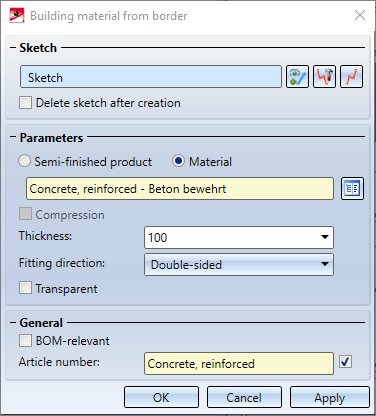Click the Apply button
The image size is (376, 416).
click(x=330, y=397)
